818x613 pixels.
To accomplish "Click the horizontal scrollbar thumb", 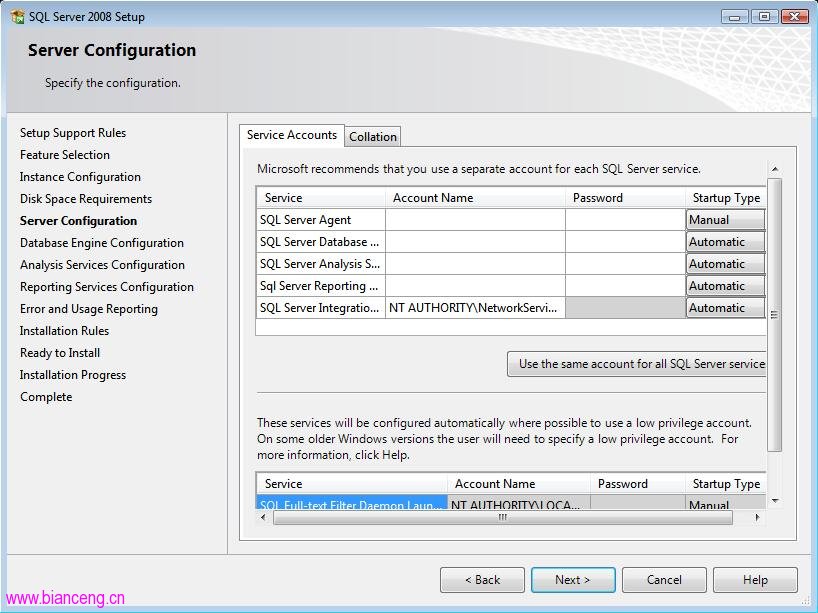I will click(x=502, y=518).
